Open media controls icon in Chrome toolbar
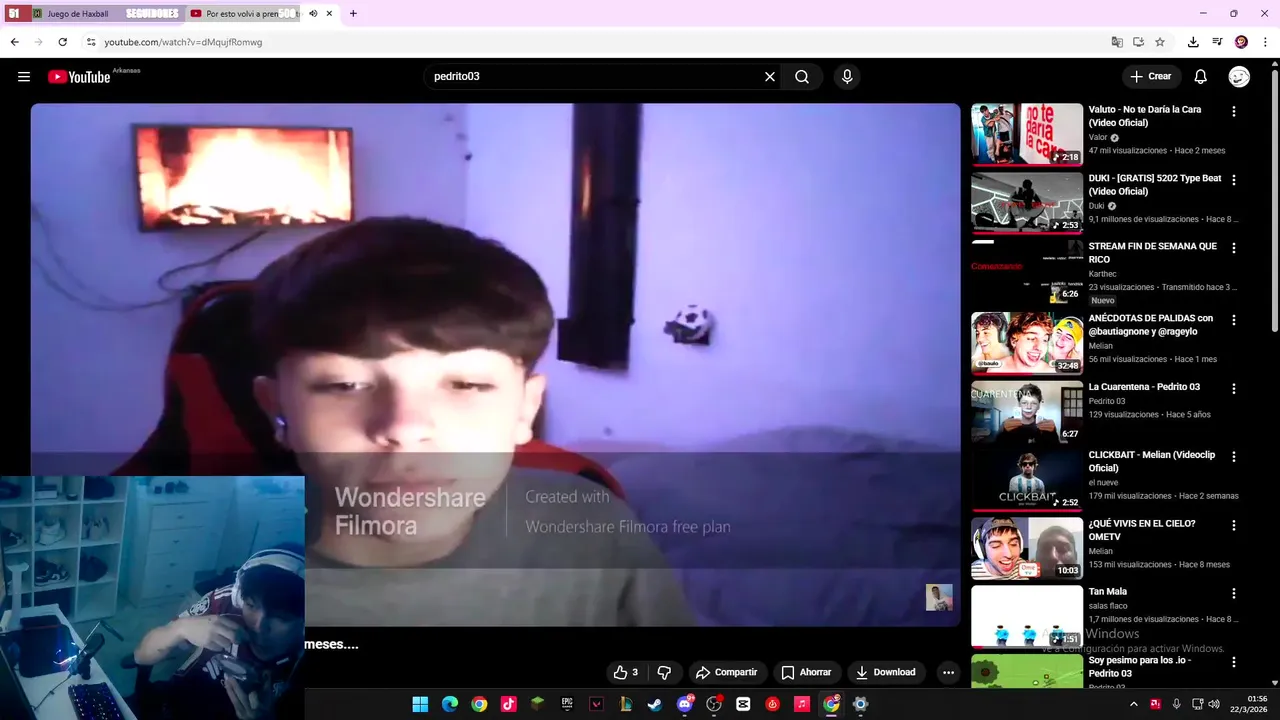Viewport: 1280px width, 720px height. pos(1217,42)
